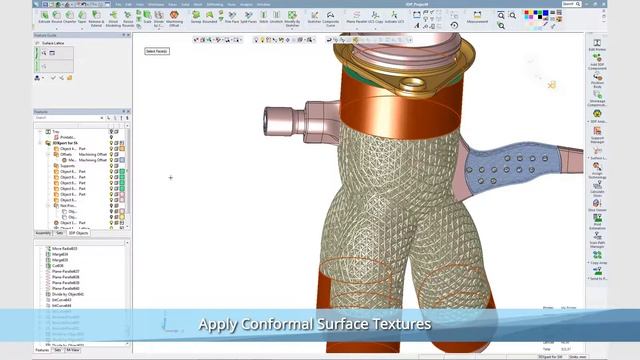Select the Cut636 feature
Viewport: 640px width, 360px height.
point(58,266)
